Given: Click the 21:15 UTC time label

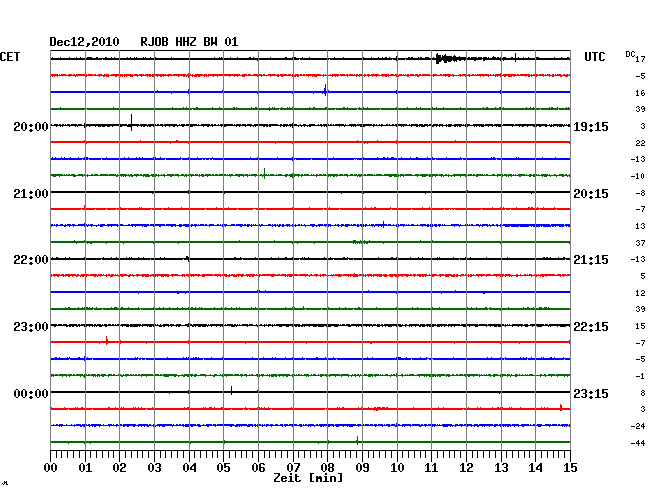Looking at the screenshot, I should (591, 260).
